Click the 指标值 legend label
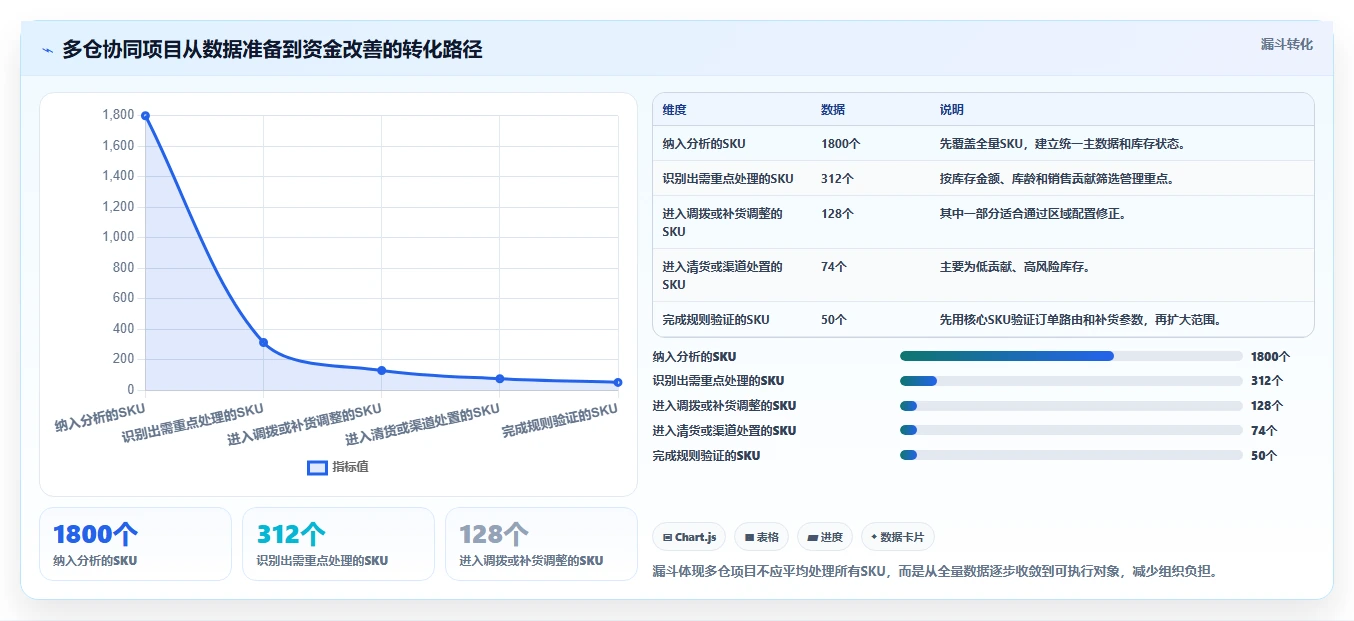Screen dimensions: 1354x621 pos(350,467)
